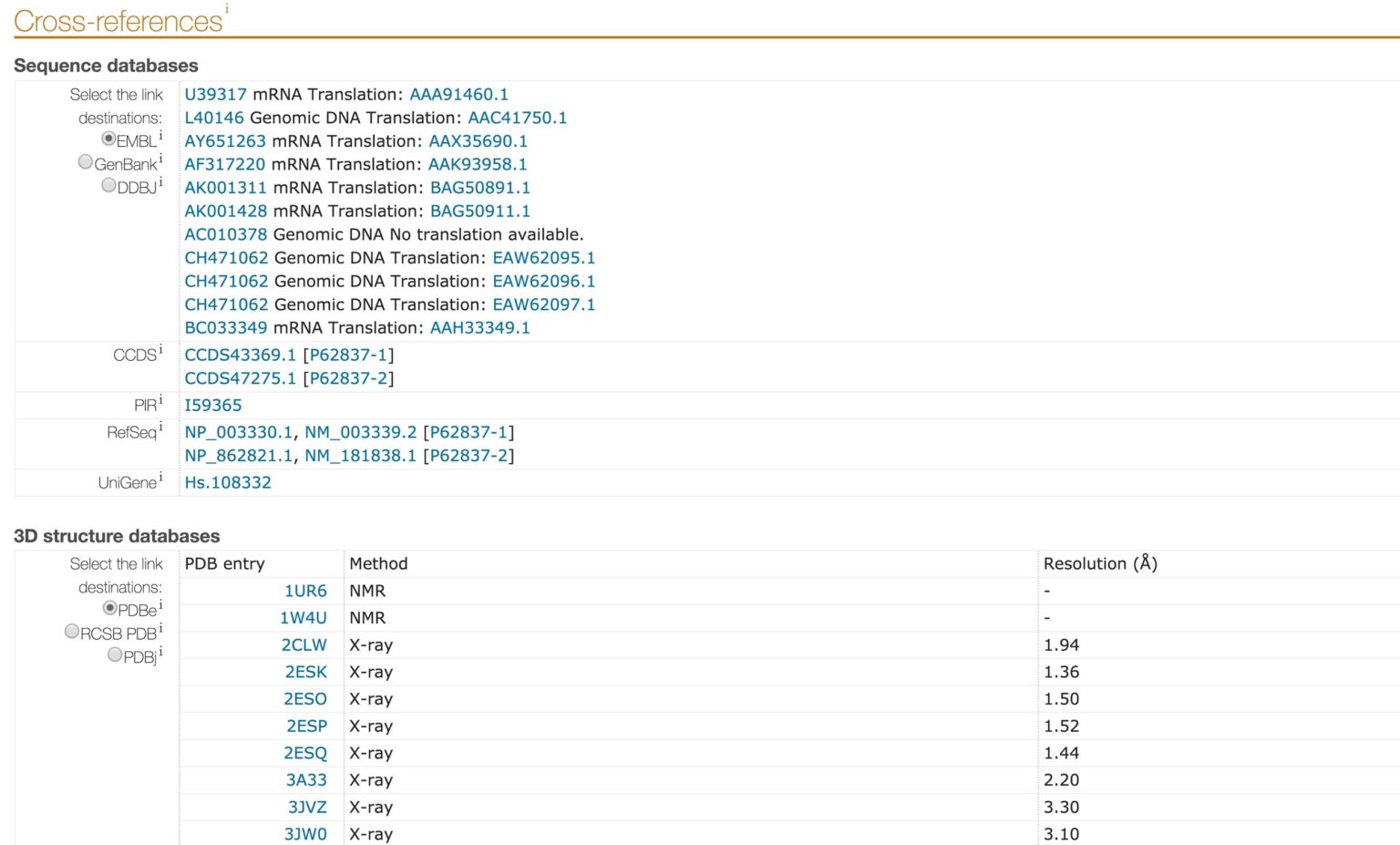This screenshot has width=1400, height=845.
Task: Click the 3.30 resolution value for 3JVZ
Action: coord(1061,807)
